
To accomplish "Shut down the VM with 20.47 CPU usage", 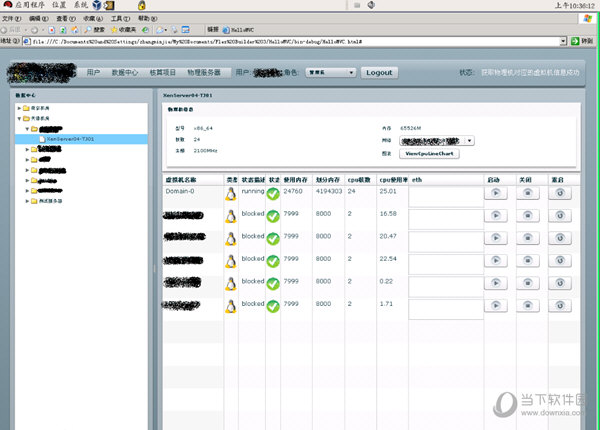I will (527, 239).
